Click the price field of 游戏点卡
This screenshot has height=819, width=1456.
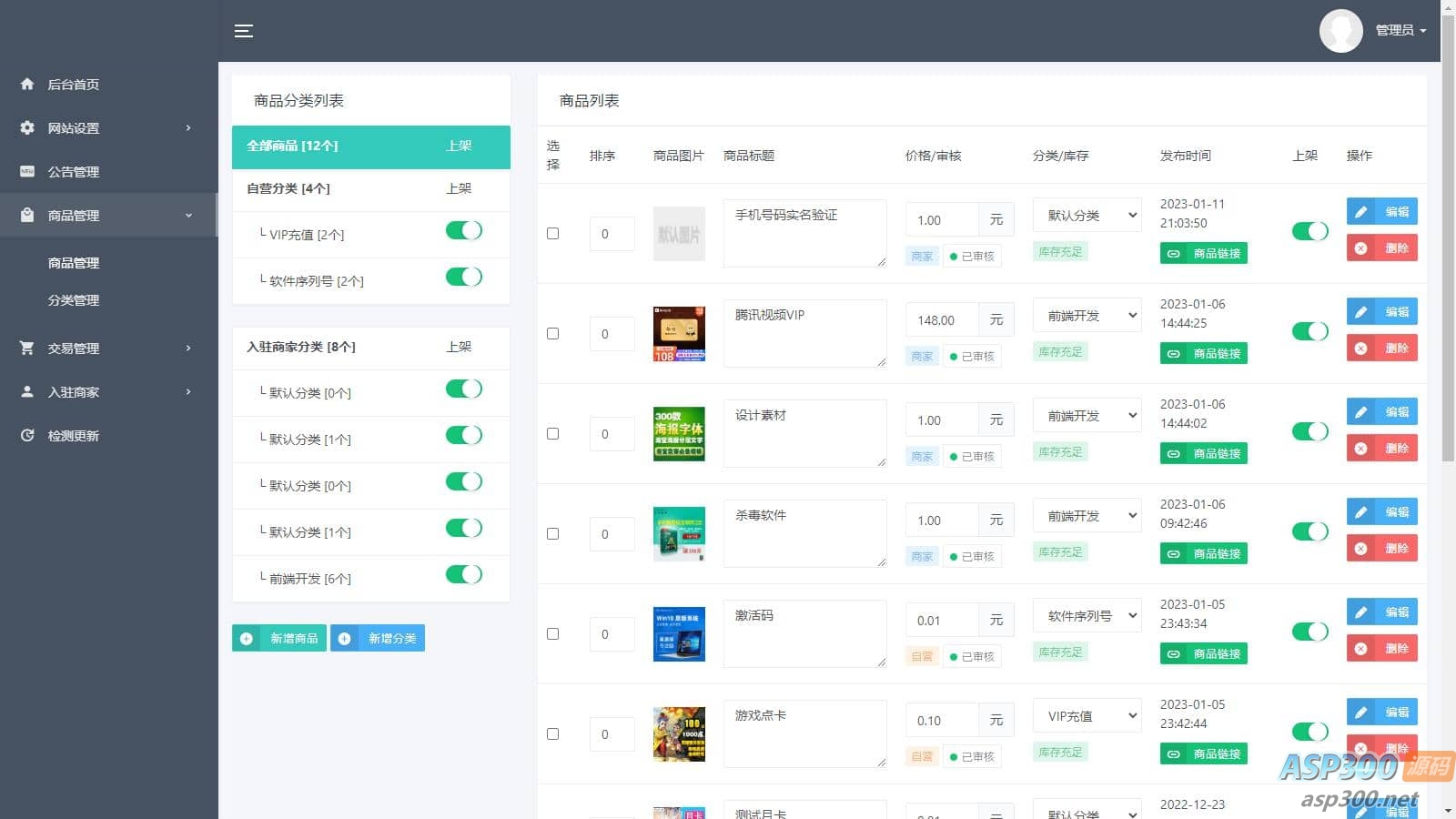tap(941, 721)
